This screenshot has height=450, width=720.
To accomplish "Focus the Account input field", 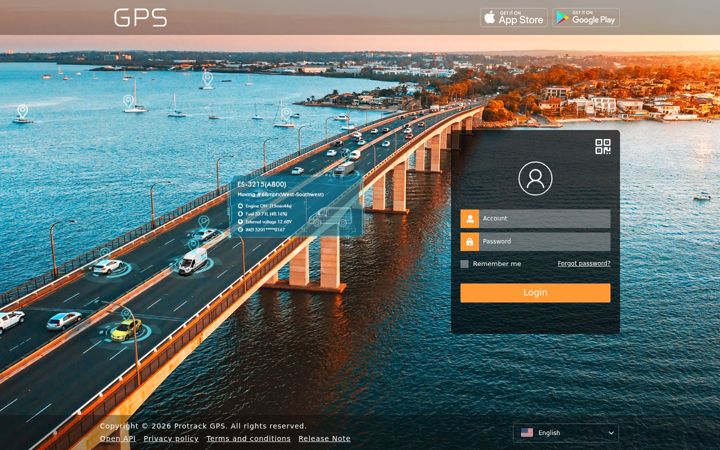I will (x=545, y=219).
